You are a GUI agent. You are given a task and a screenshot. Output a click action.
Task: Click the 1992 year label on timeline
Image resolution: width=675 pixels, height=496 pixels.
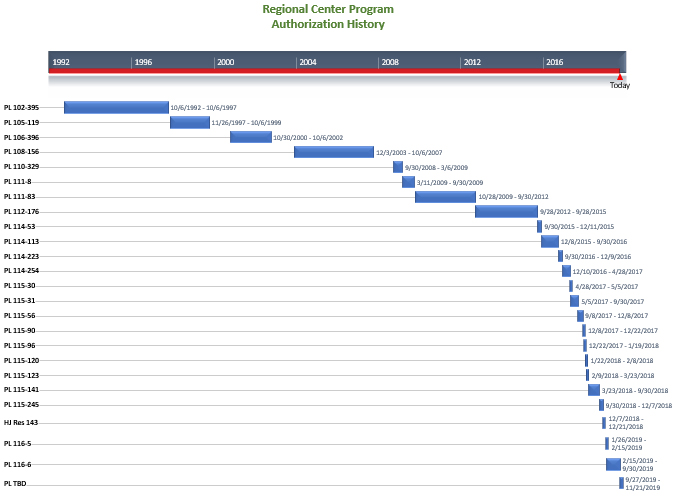pyautogui.click(x=61, y=62)
